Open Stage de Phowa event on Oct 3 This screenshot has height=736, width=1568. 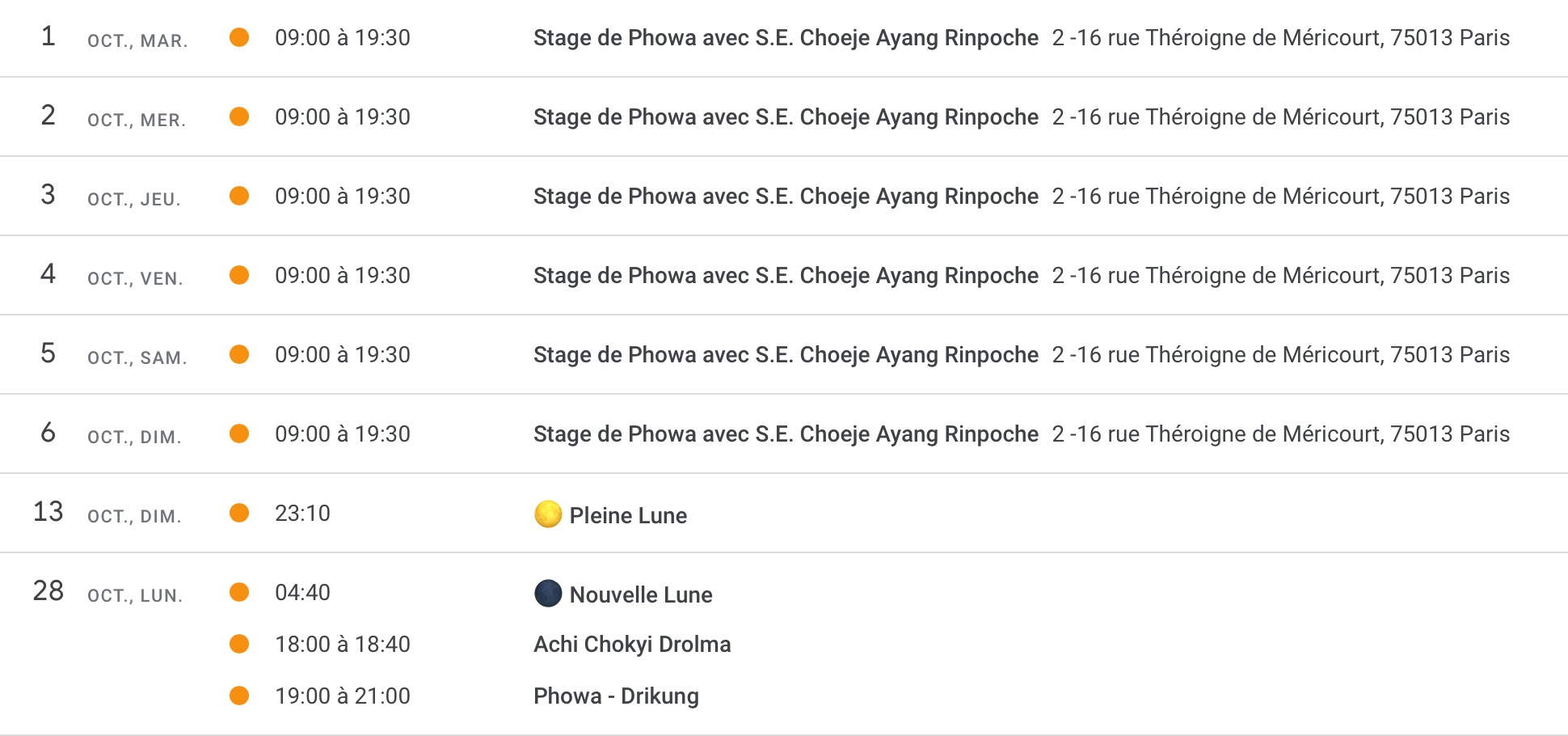click(x=786, y=196)
